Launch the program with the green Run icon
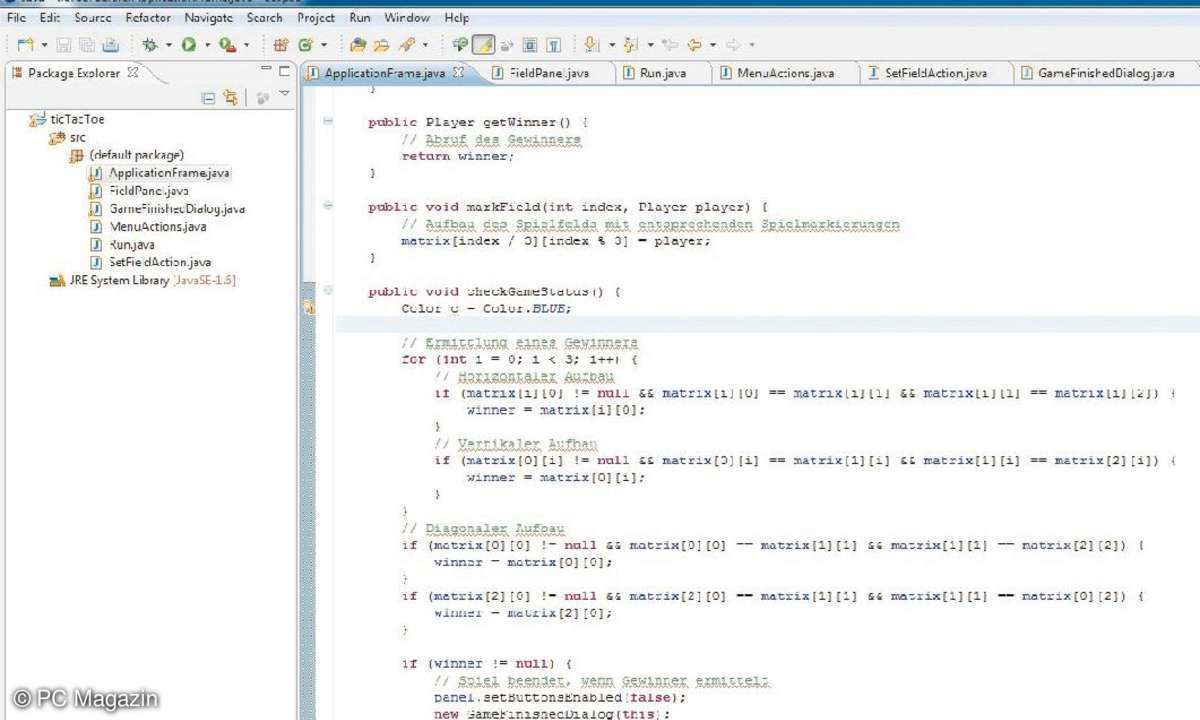This screenshot has height=720, width=1200. click(x=188, y=45)
